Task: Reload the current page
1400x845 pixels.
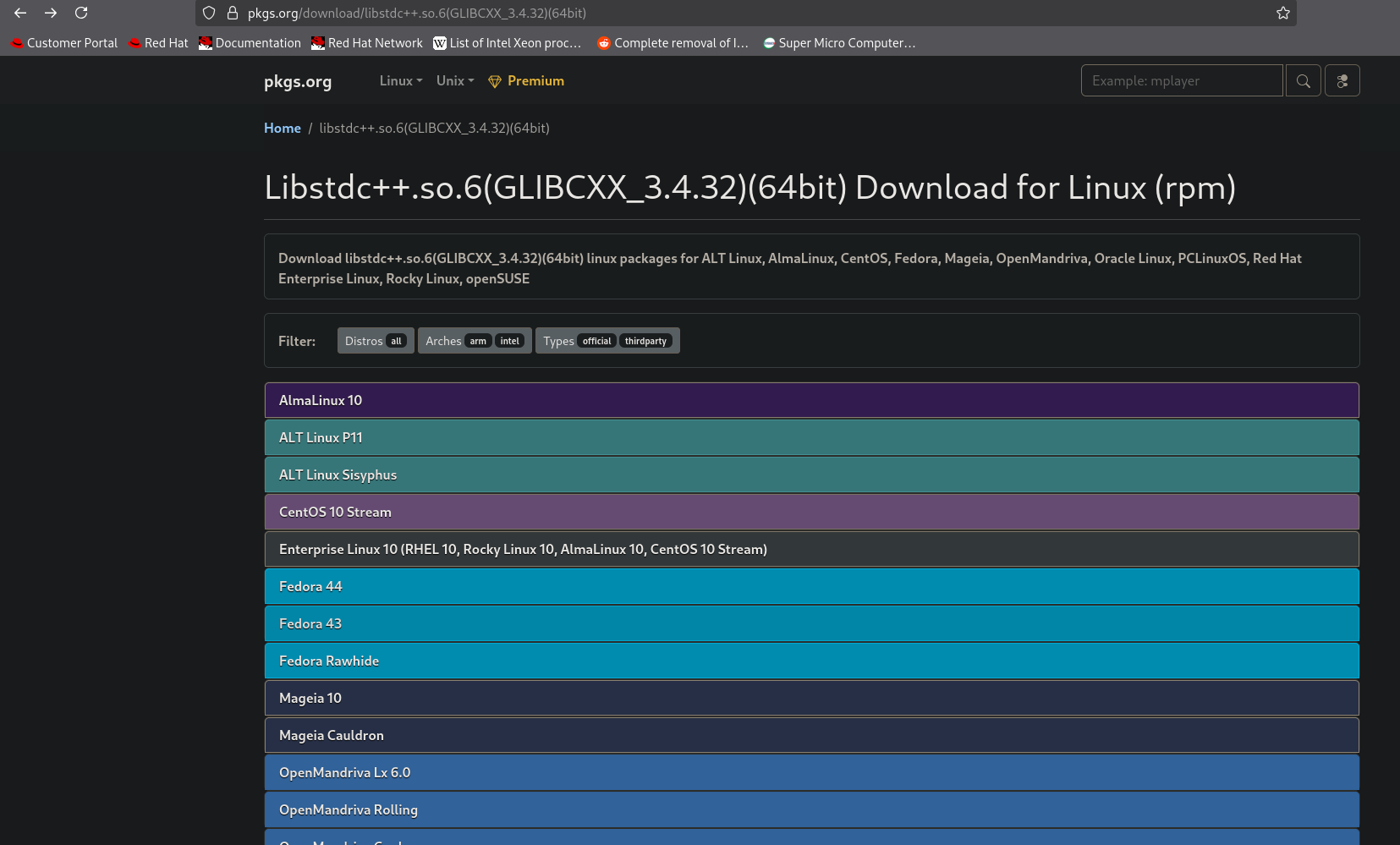Action: tap(81, 13)
